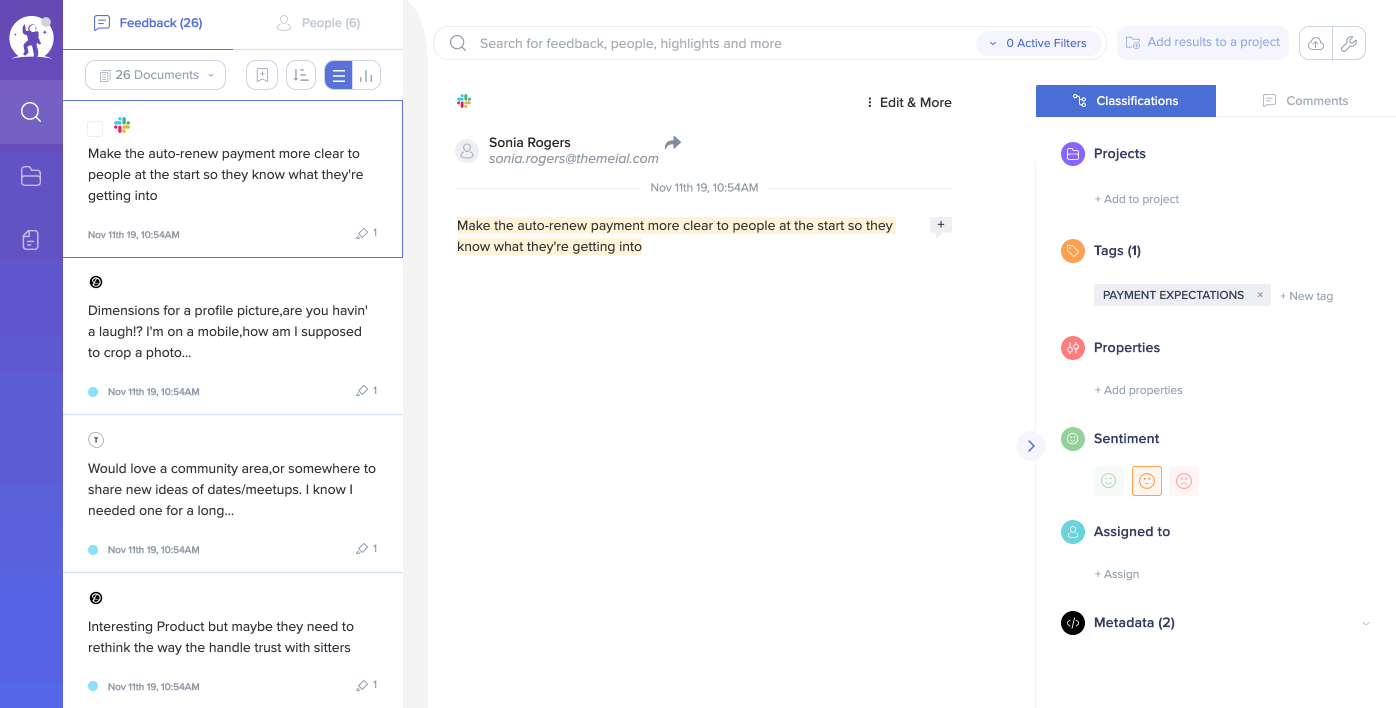Open the Interesting Product feedback card

click(x=233, y=640)
